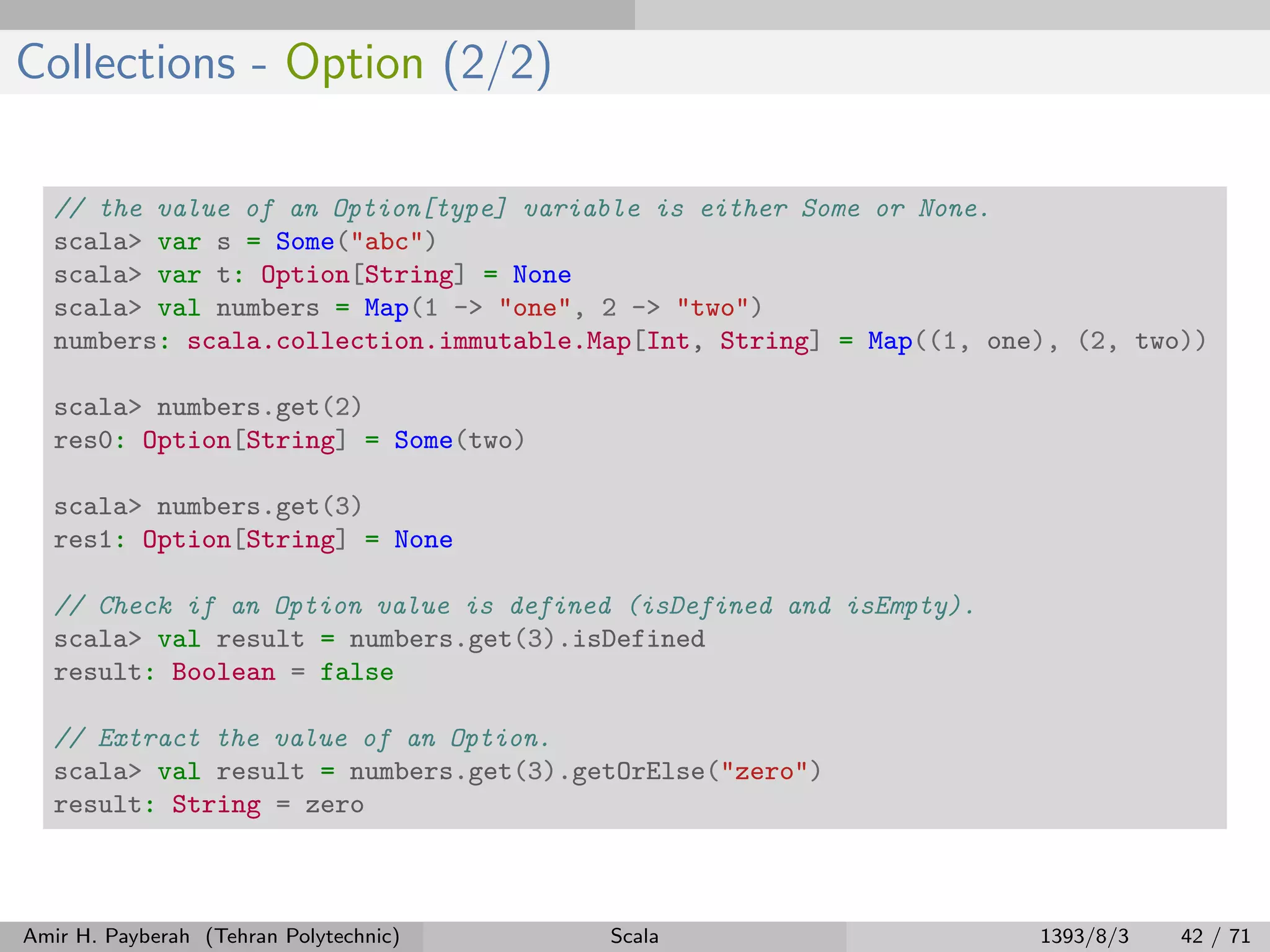Click the progress bar at top of slide
Screen dimensions: 1270x952
pos(635,15)
